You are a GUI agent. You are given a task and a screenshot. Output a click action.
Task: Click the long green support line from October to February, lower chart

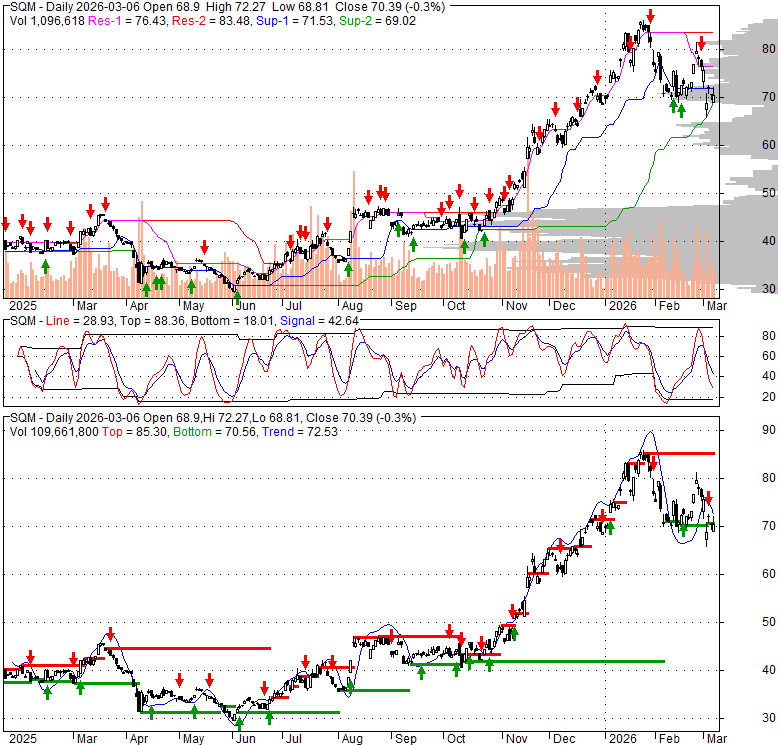568,661
